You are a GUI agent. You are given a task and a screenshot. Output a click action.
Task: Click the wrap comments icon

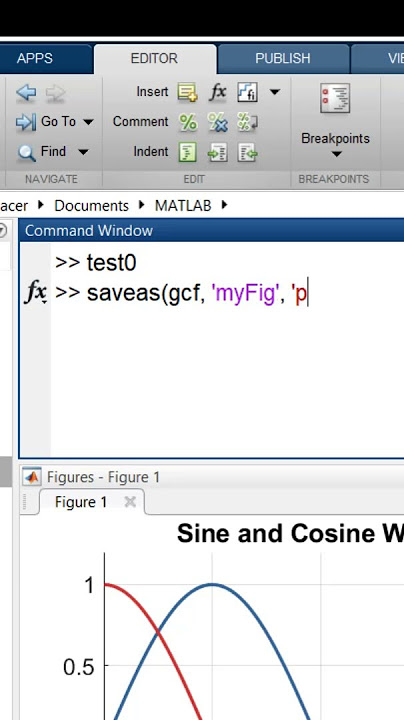coord(247,122)
